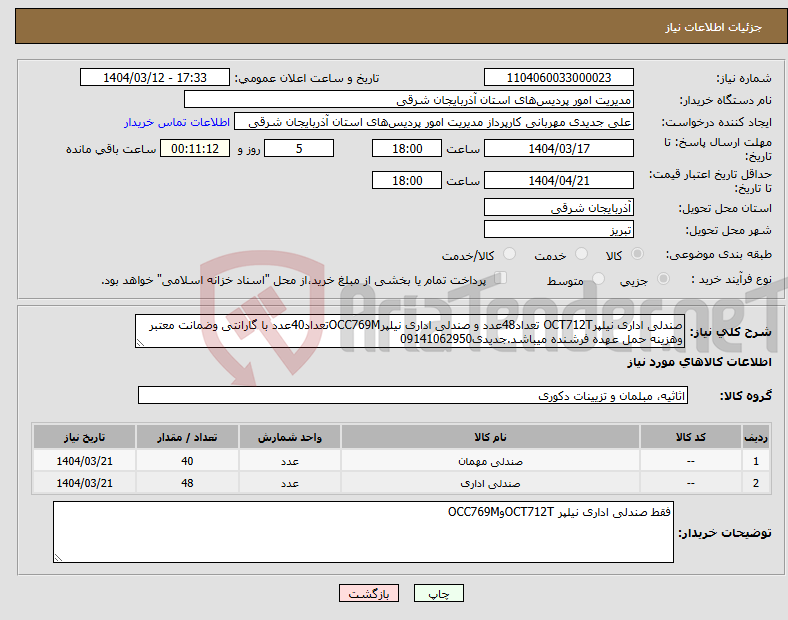Click the چاپ (print) button
The height and width of the screenshot is (620, 788).
pyautogui.click(x=438, y=593)
